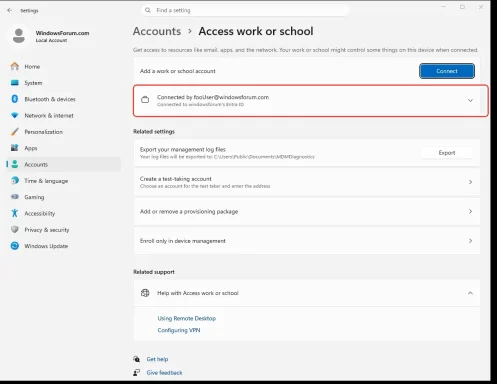Maximize the Settings window
The image size is (497, 384).
pos(462,7)
